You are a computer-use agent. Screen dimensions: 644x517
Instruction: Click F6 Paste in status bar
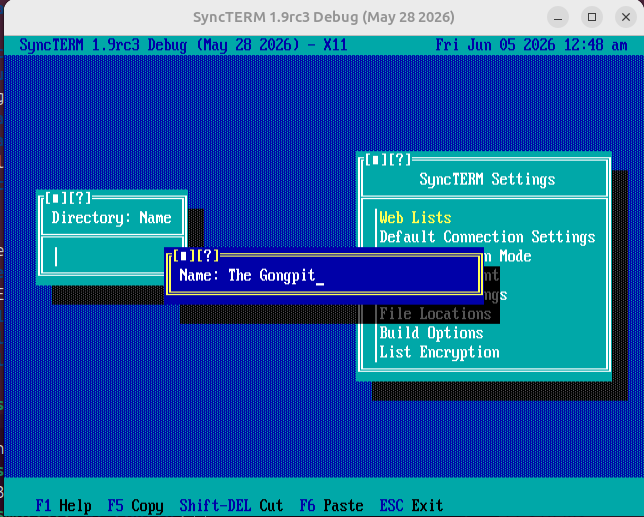tap(331, 506)
